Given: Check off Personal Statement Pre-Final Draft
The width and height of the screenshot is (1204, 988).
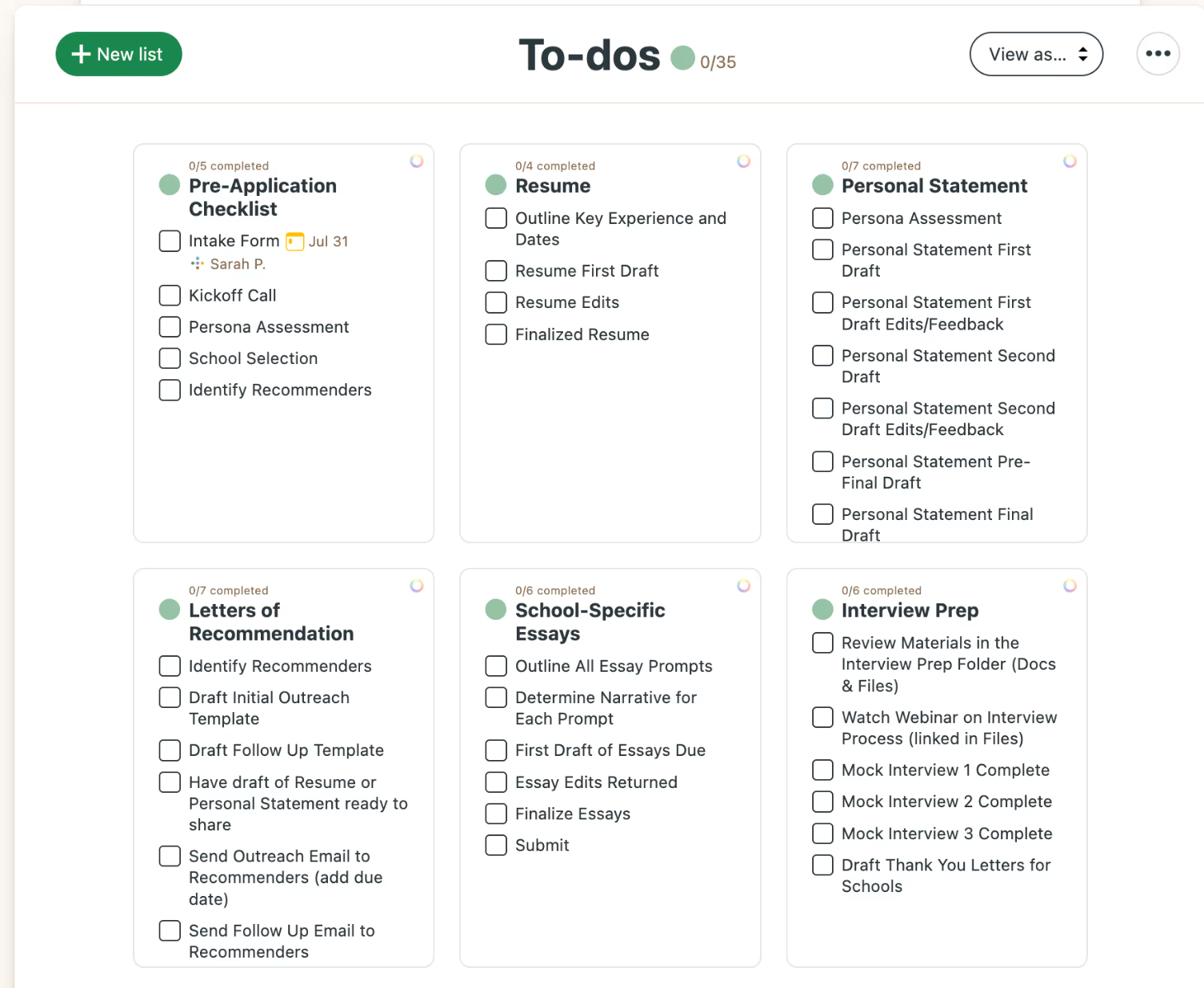Looking at the screenshot, I should click(x=822, y=462).
